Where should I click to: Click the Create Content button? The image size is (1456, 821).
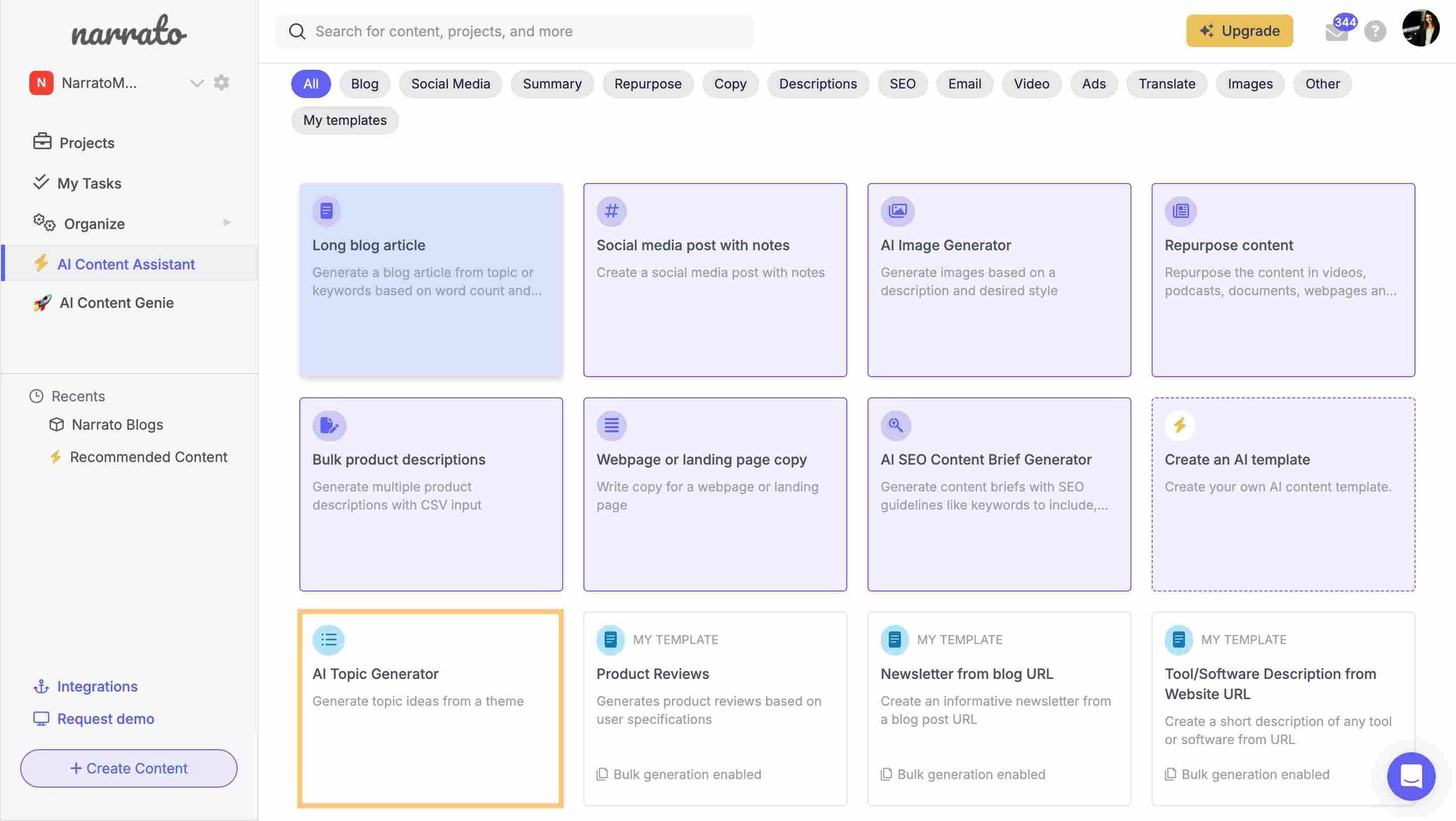(x=129, y=768)
